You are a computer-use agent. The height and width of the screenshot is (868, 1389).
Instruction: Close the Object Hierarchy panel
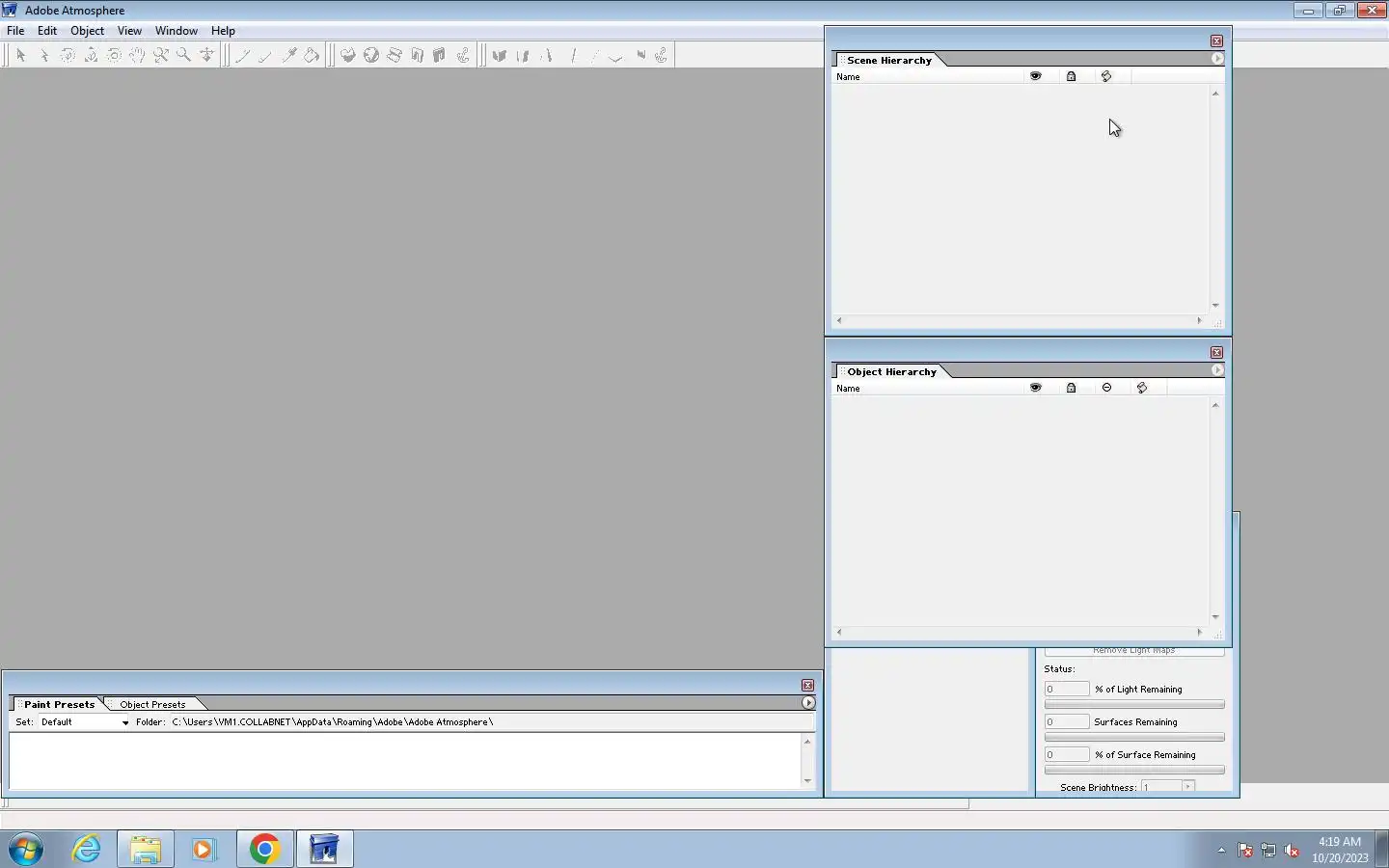tap(1216, 352)
